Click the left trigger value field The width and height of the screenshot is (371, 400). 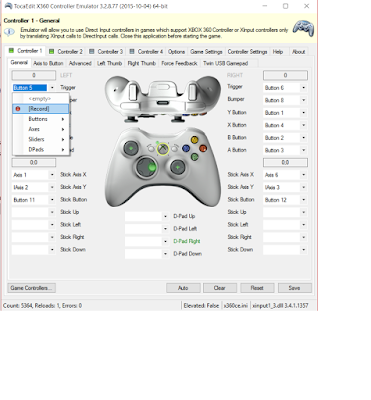coord(34,75)
